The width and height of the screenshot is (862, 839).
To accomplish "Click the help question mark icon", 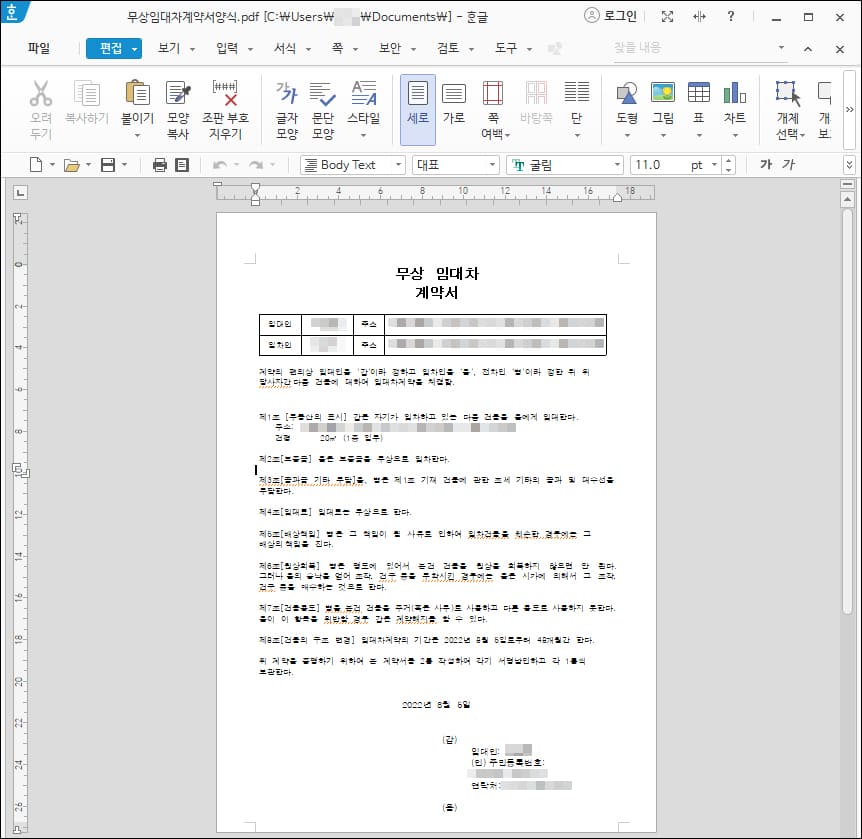I will 731,16.
